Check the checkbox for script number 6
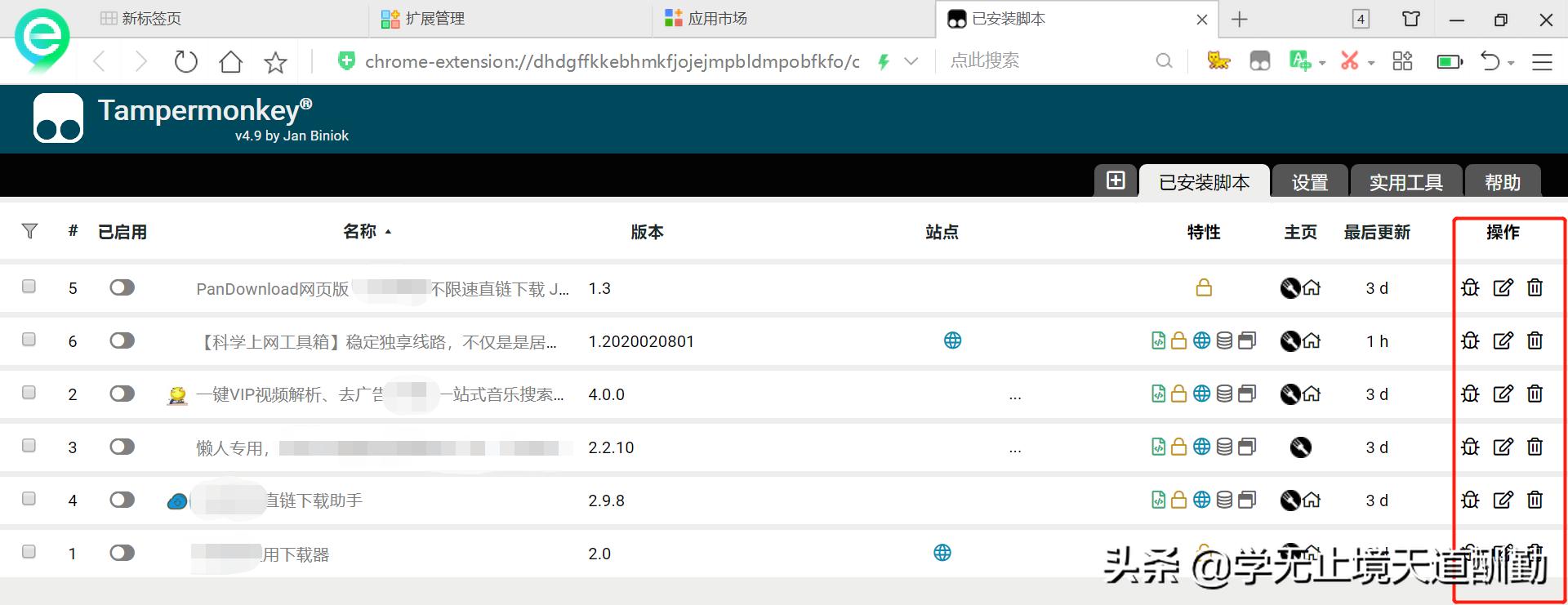 pos(29,340)
